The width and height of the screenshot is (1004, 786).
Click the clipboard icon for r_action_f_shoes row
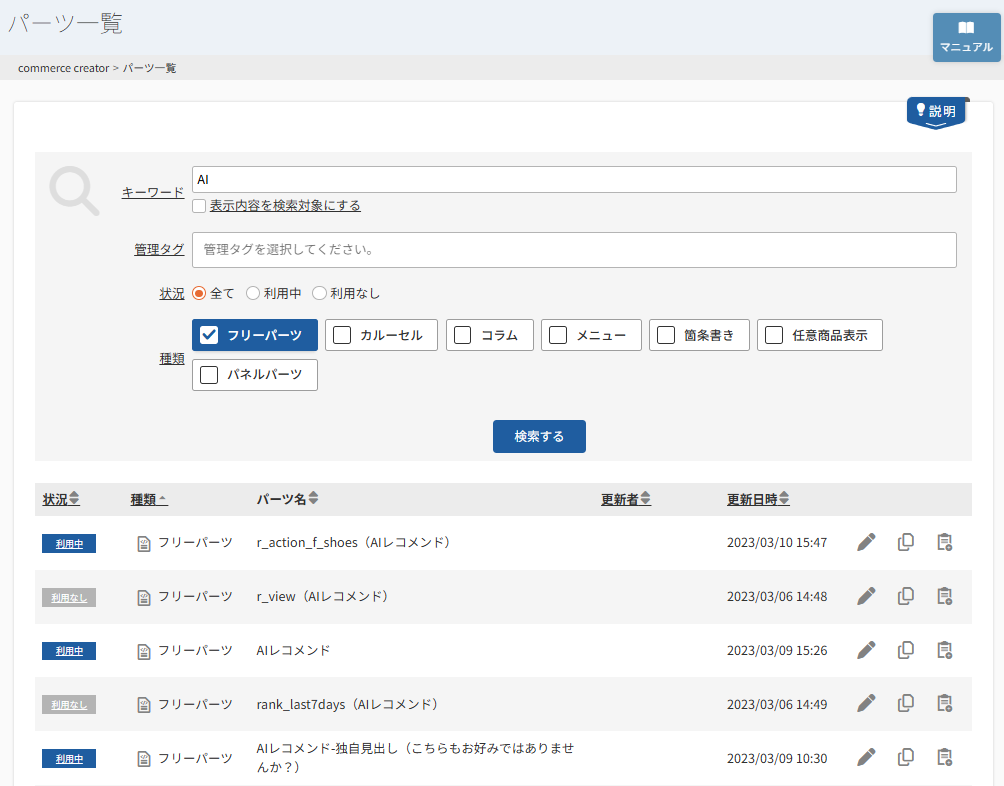click(x=944, y=542)
